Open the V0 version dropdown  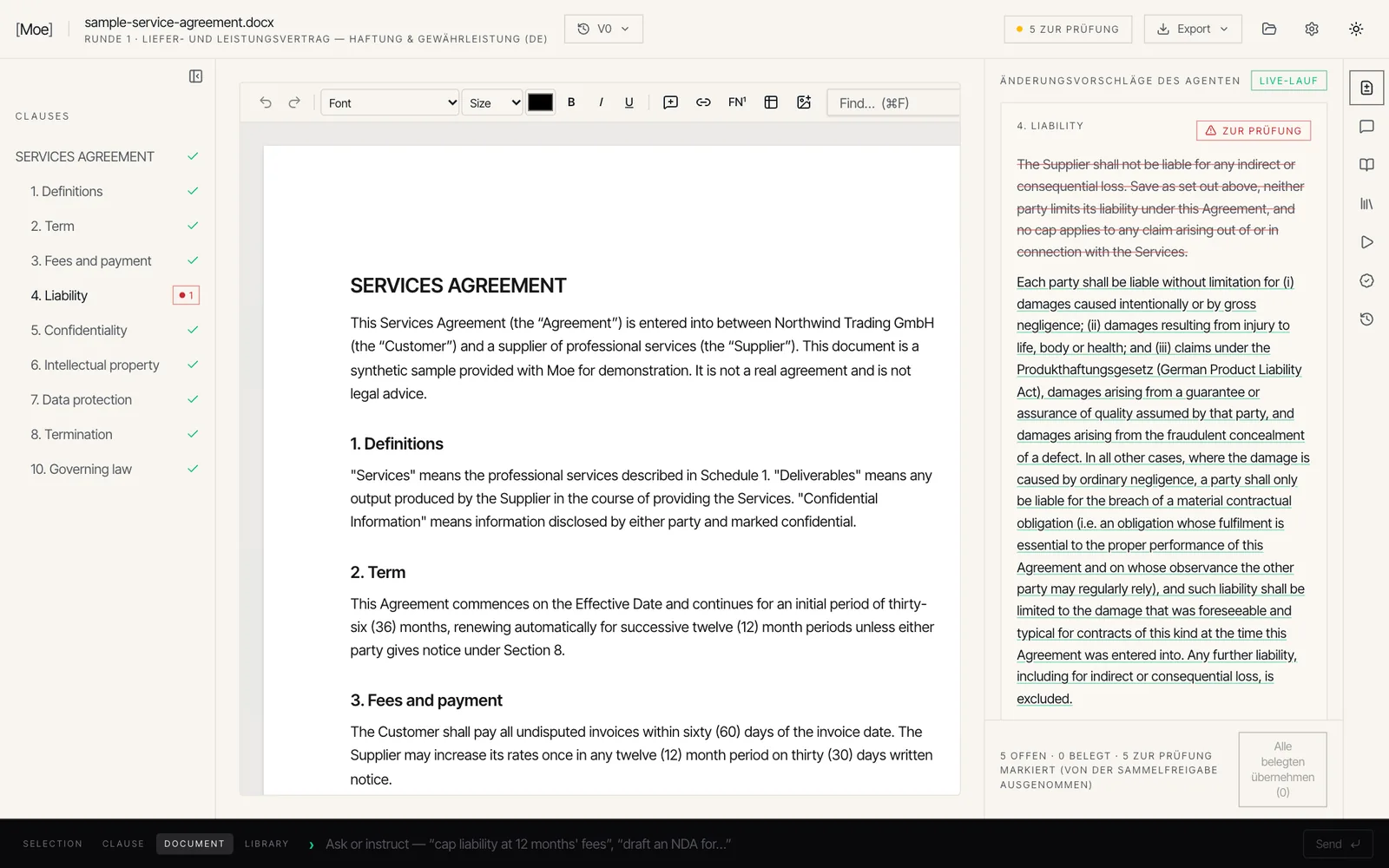point(603,29)
